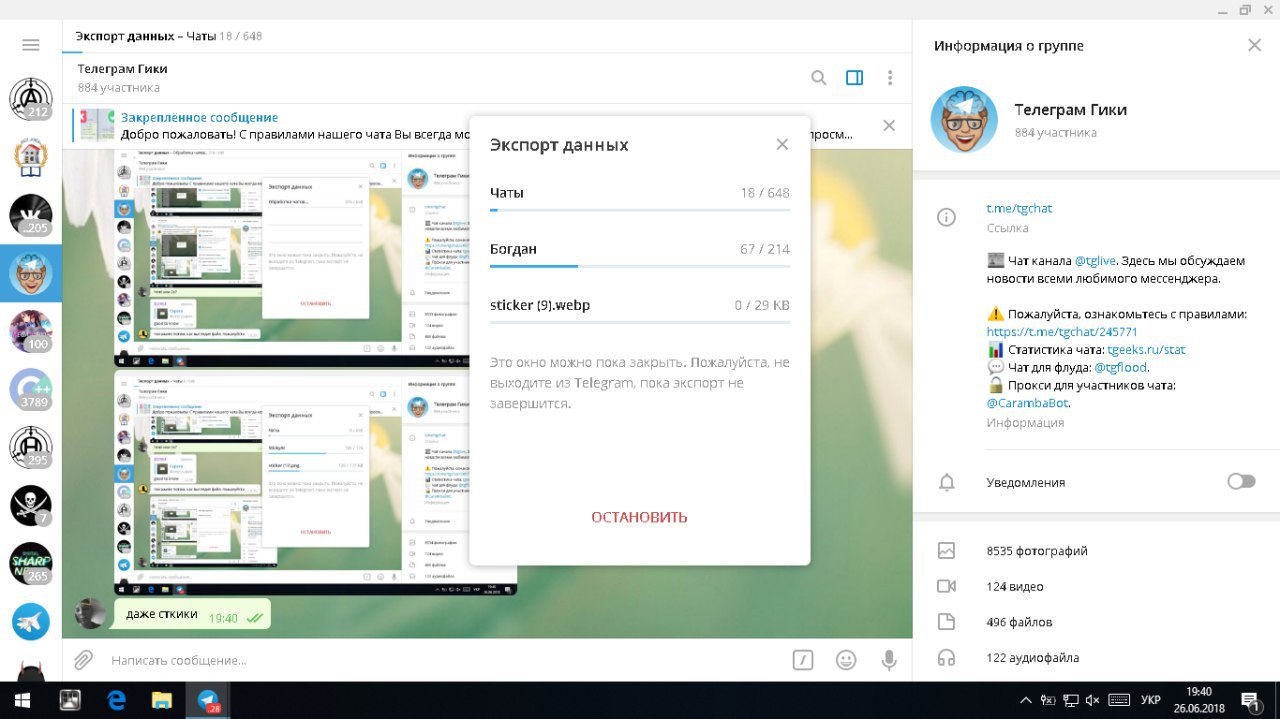The image size is (1280, 719).
Task: Click the sender avatar beside даже сткики
Action: pos(91,614)
